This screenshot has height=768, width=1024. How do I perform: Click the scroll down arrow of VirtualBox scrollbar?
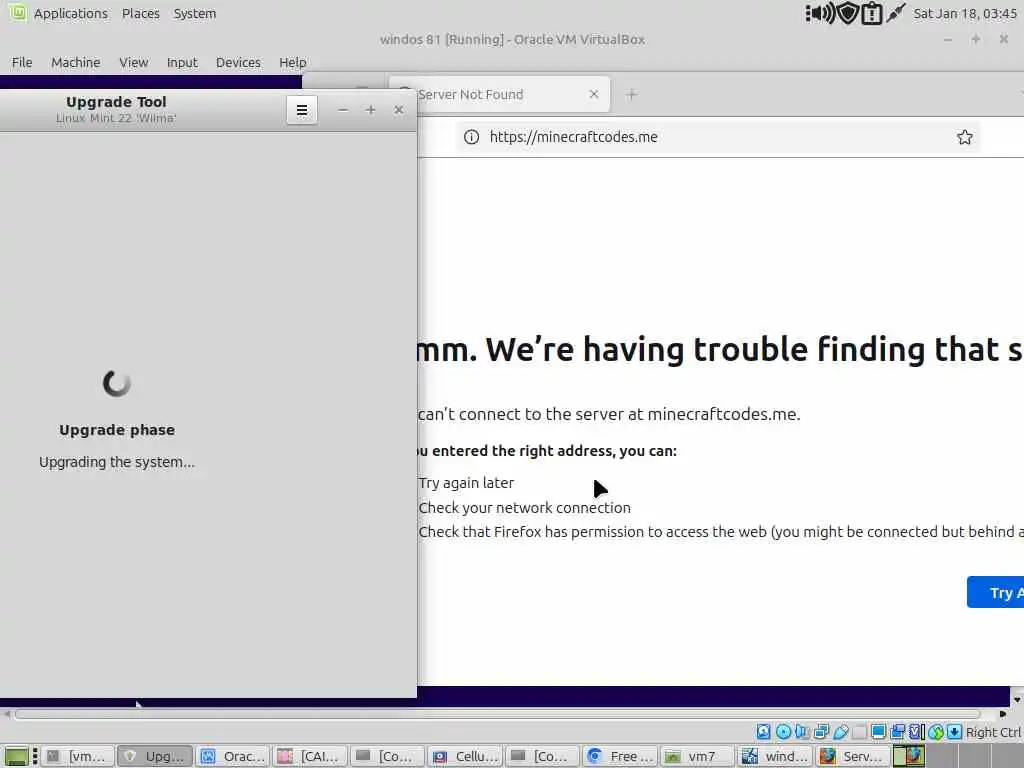(1017, 699)
